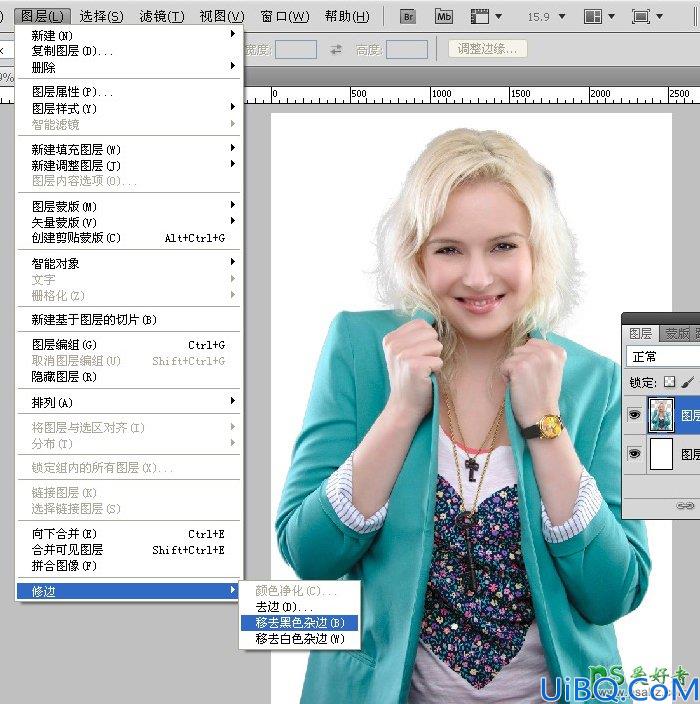Expand 新建填充图层 (W) submenu
Image resolution: width=700 pixels, height=704 pixels.
click(x=128, y=149)
